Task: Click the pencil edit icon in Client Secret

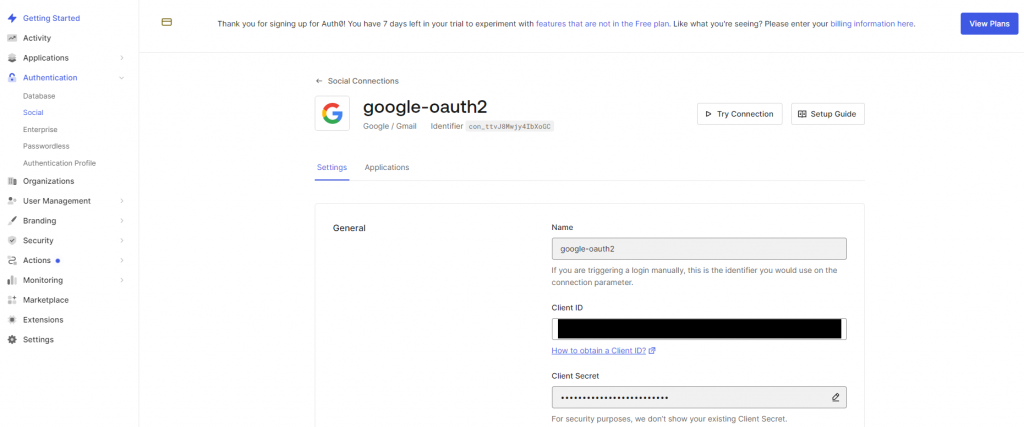Action: 835,397
